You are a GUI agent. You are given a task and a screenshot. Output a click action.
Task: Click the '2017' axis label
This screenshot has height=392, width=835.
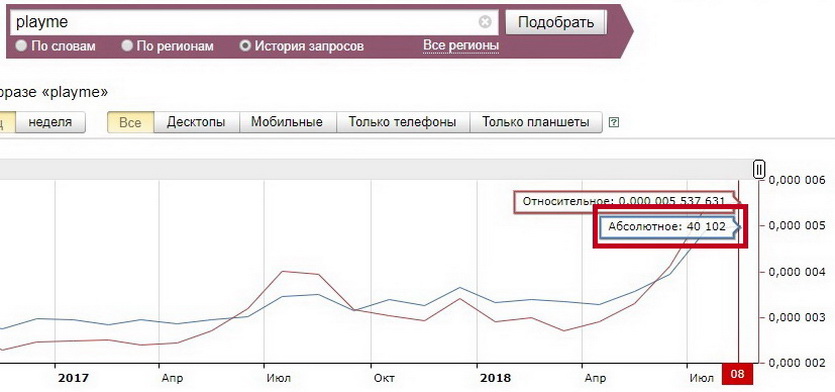[x=73, y=378]
